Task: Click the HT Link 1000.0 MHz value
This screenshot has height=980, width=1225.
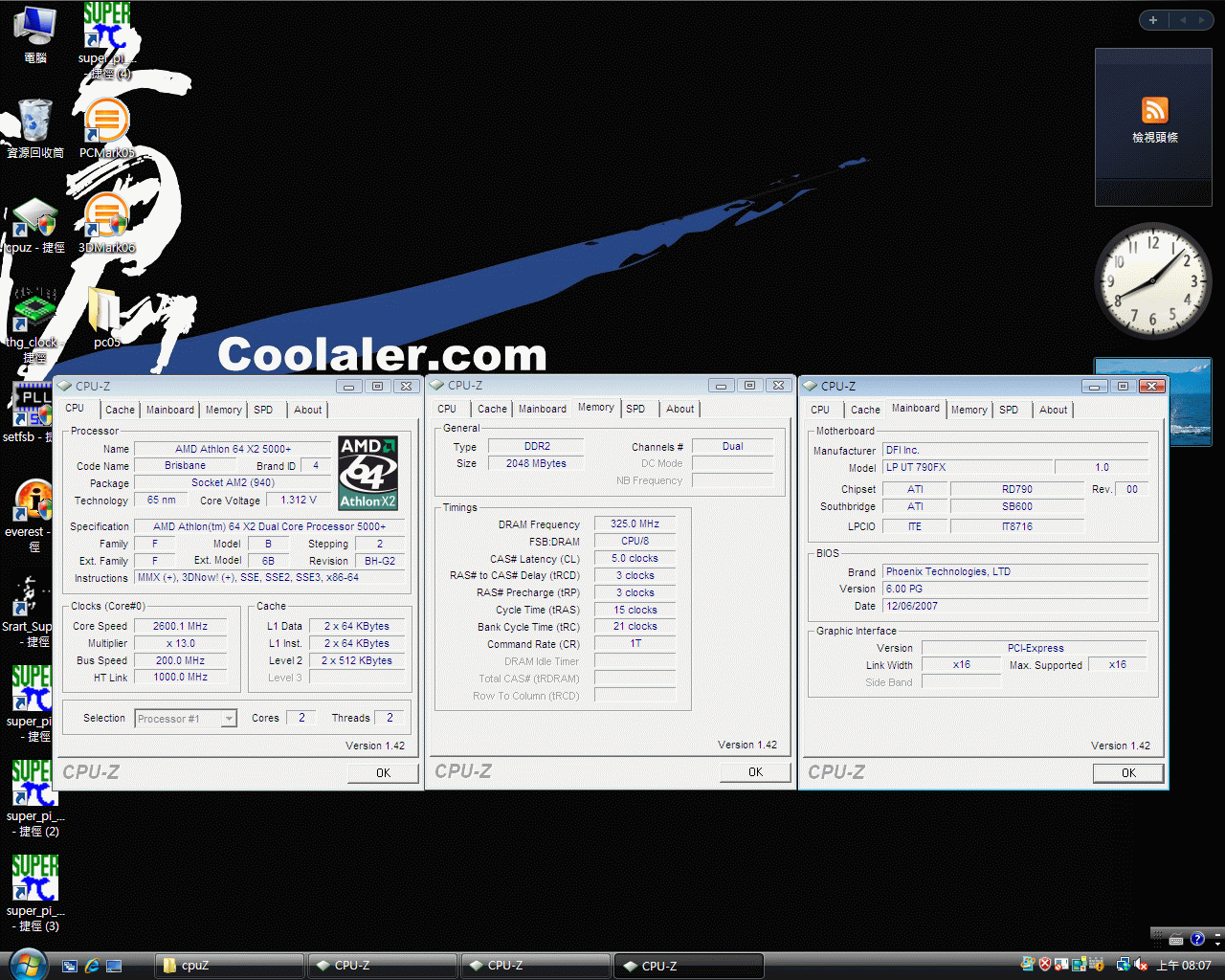Action: (x=180, y=677)
